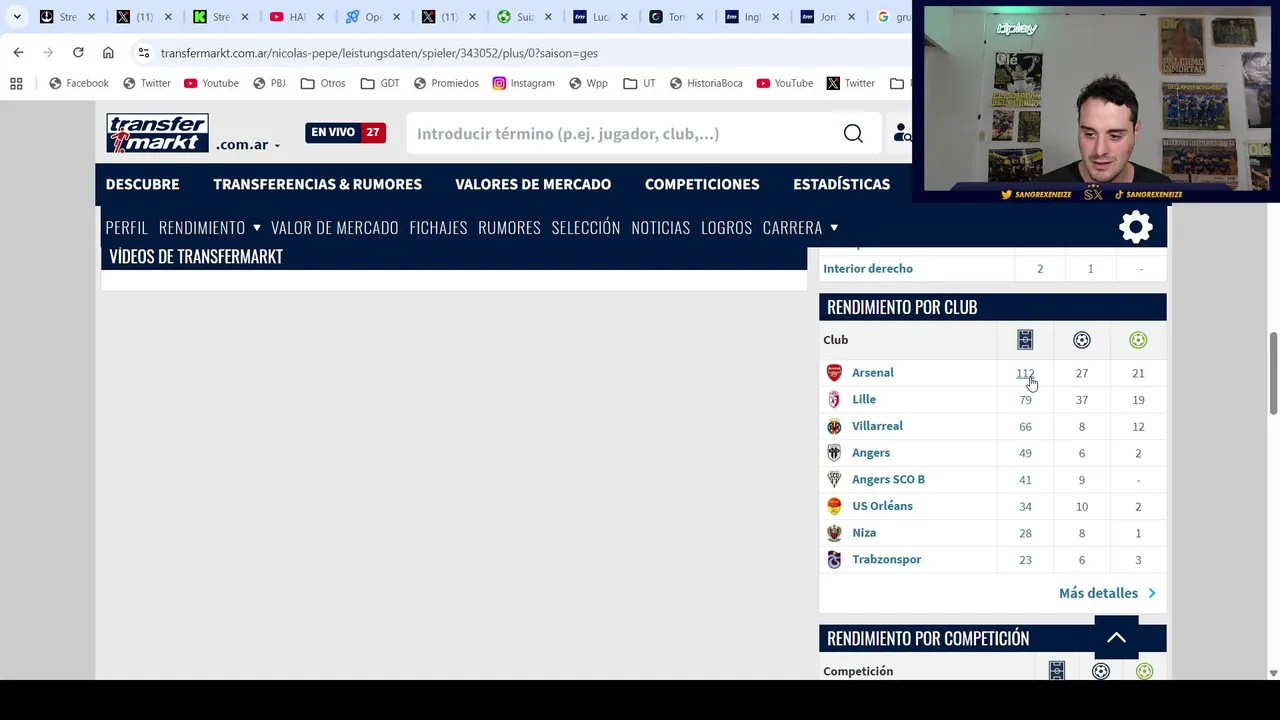Image resolution: width=1280 pixels, height=720 pixels.
Task: Click the site info icon in address bar
Action: pos(144,52)
